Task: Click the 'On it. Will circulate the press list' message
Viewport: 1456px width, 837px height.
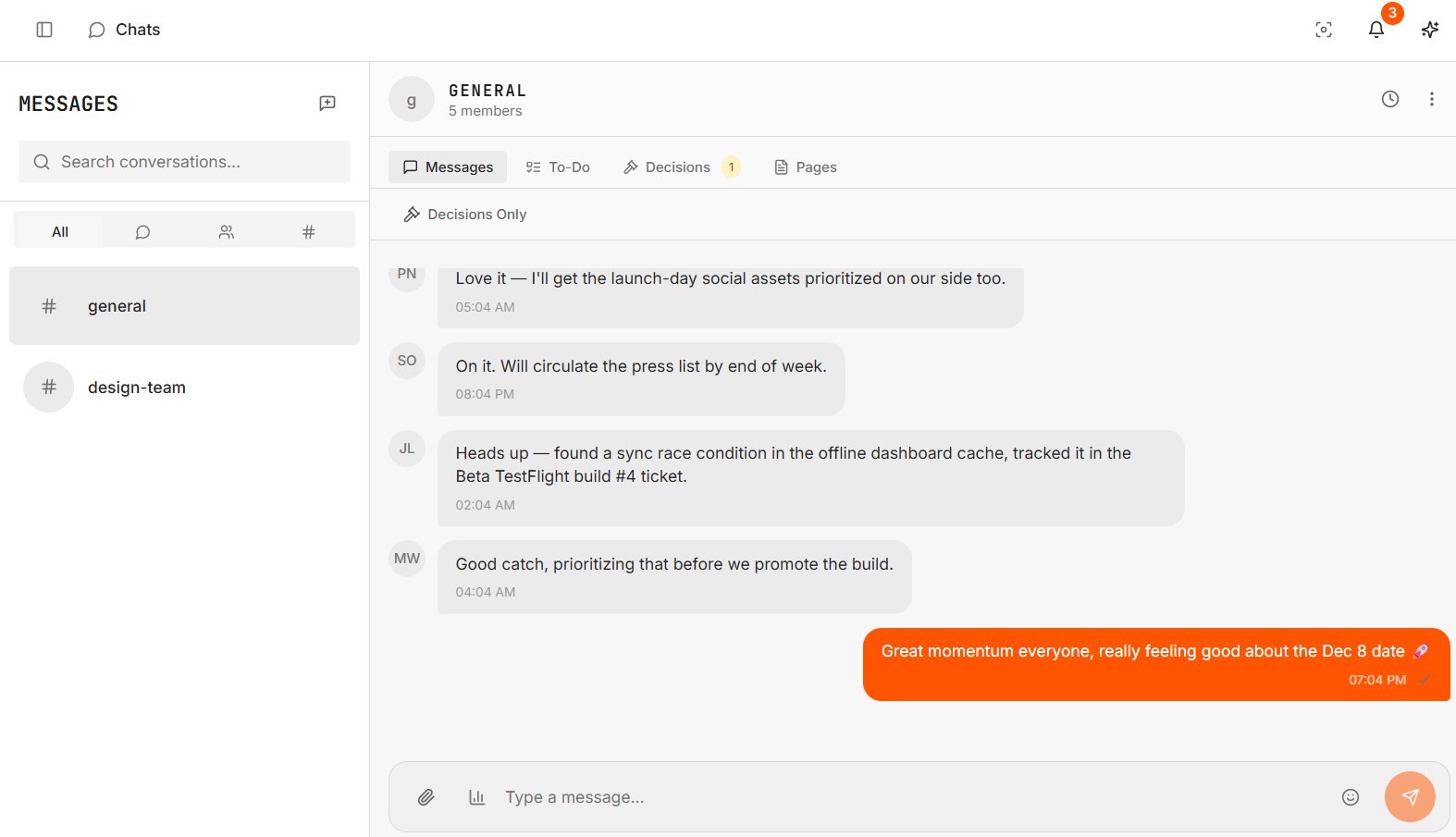Action: tap(641, 379)
